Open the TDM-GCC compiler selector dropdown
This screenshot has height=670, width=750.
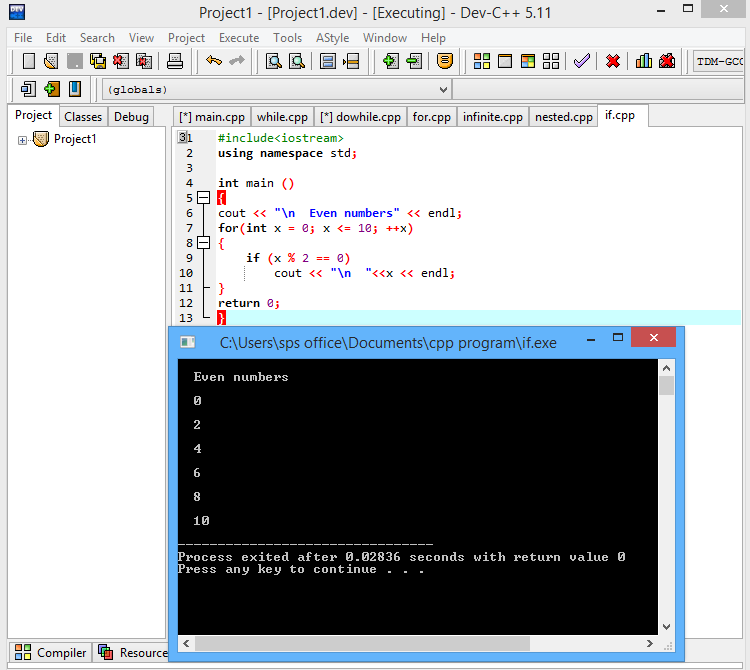coord(718,62)
